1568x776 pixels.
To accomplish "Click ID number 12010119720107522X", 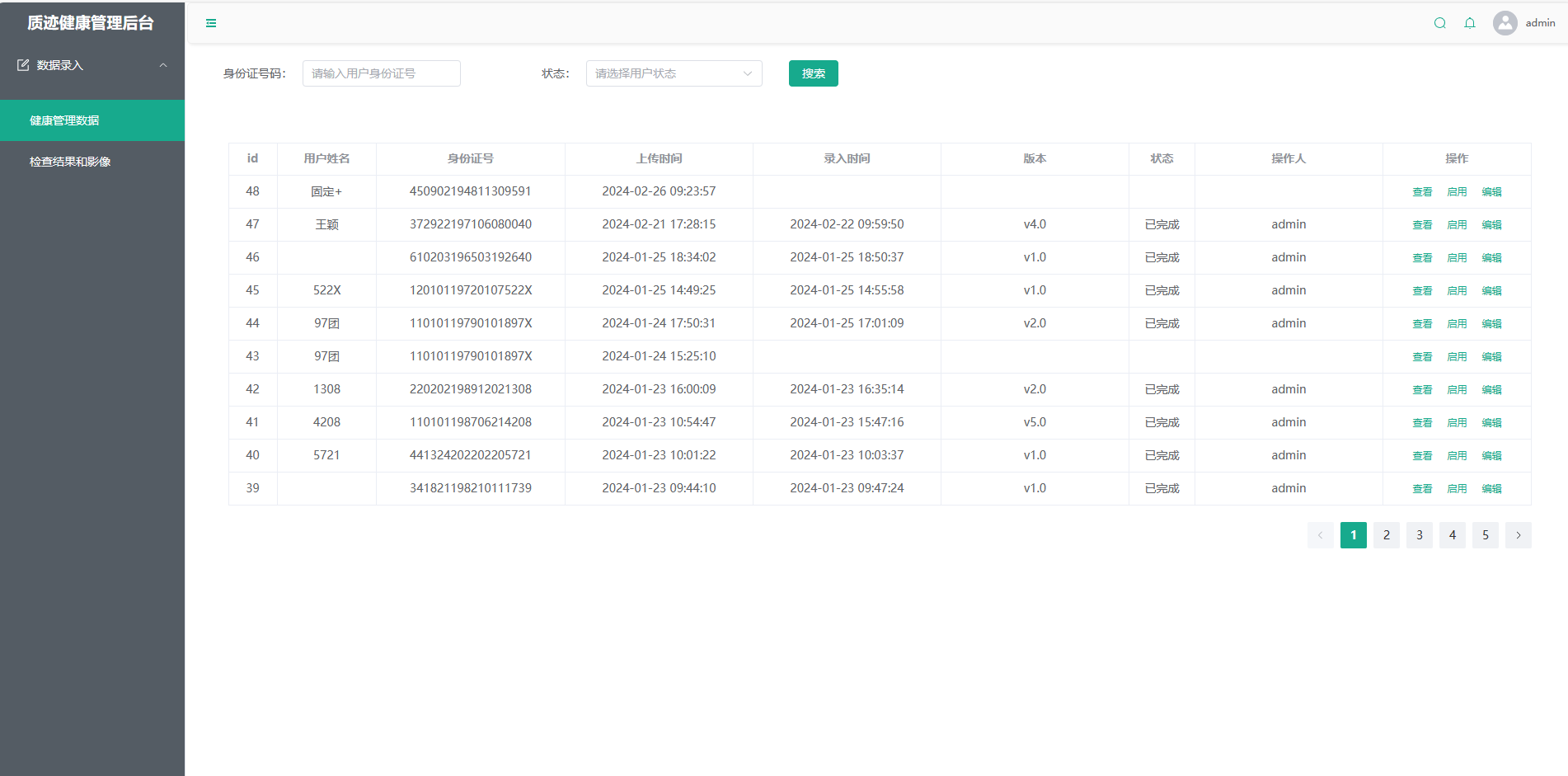I will tap(471, 290).
